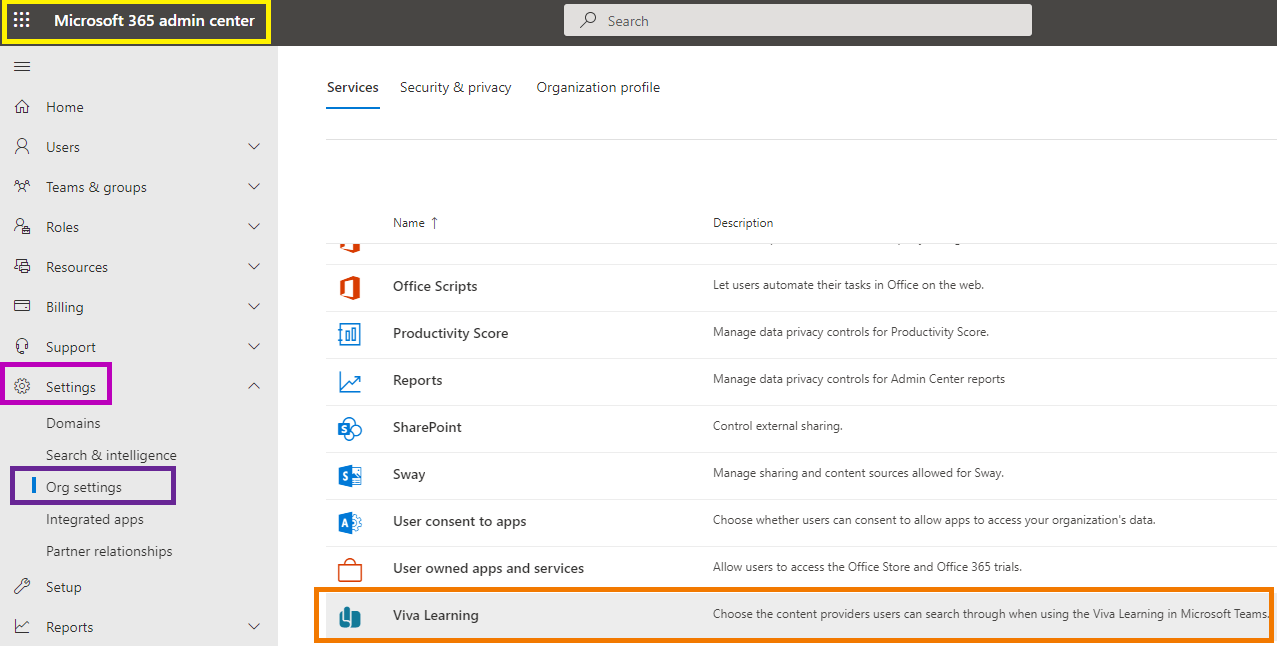1277x646 pixels.
Task: Click the shopping bag icon for User owned apps
Action: pyautogui.click(x=350, y=569)
